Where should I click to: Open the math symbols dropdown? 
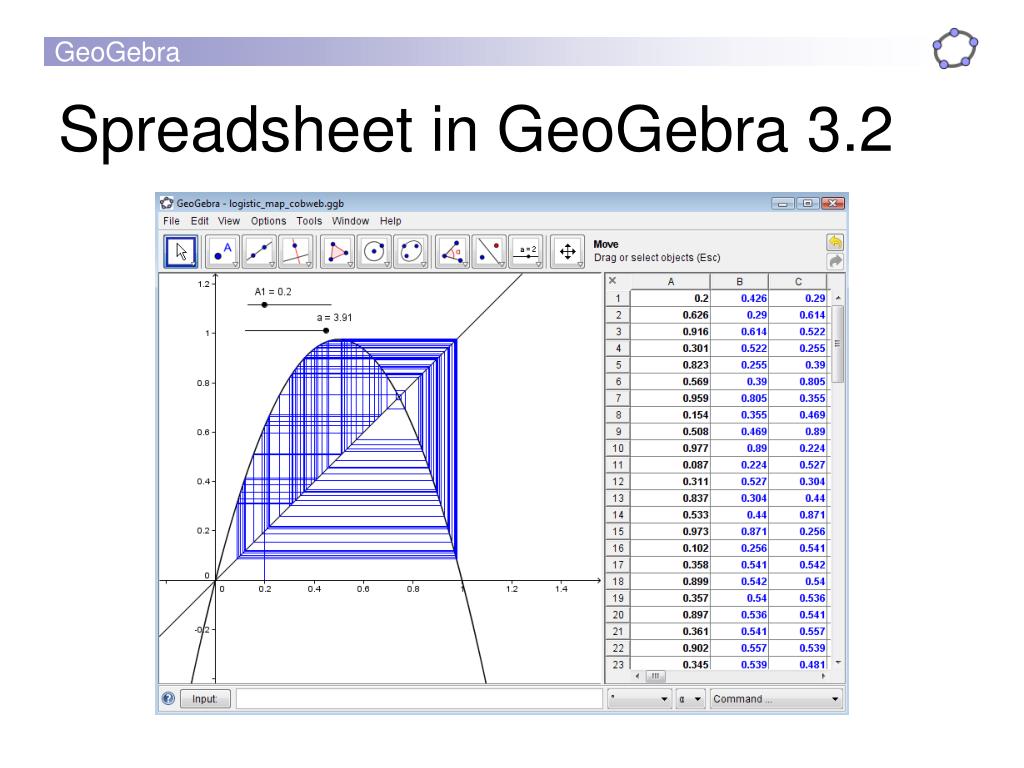(639, 699)
